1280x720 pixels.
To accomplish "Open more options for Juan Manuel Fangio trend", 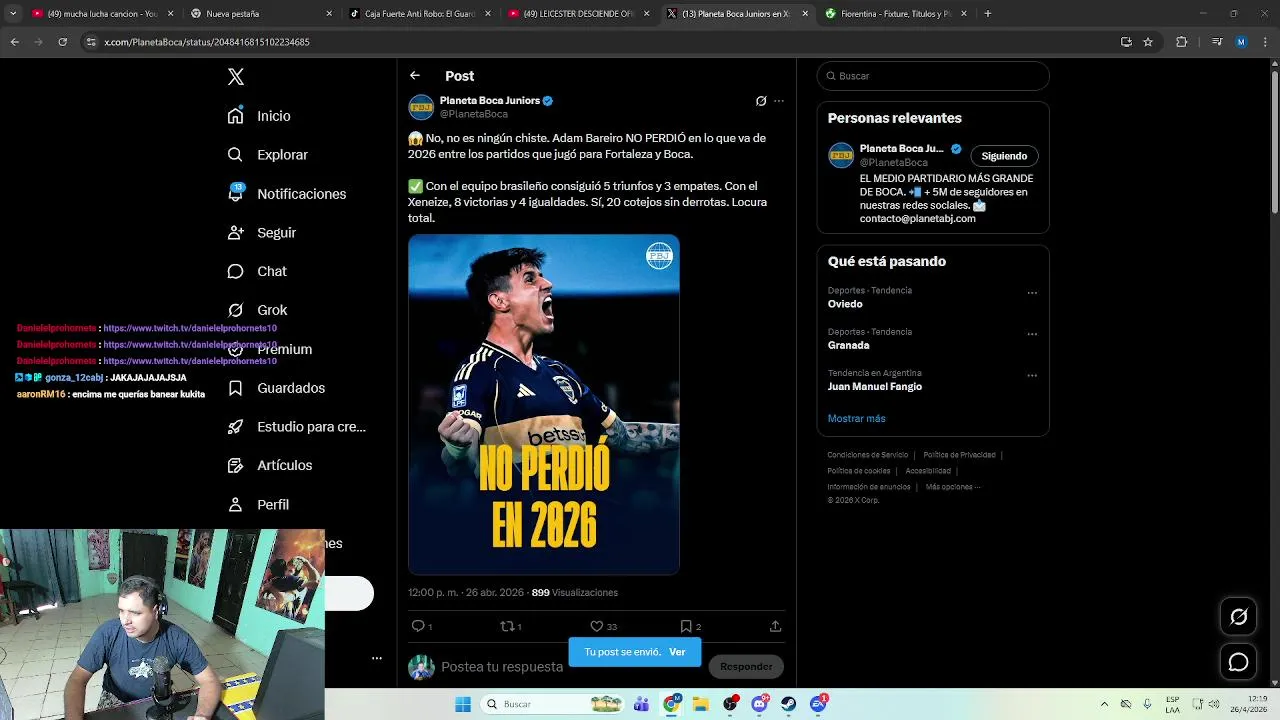I will pos(1032,376).
